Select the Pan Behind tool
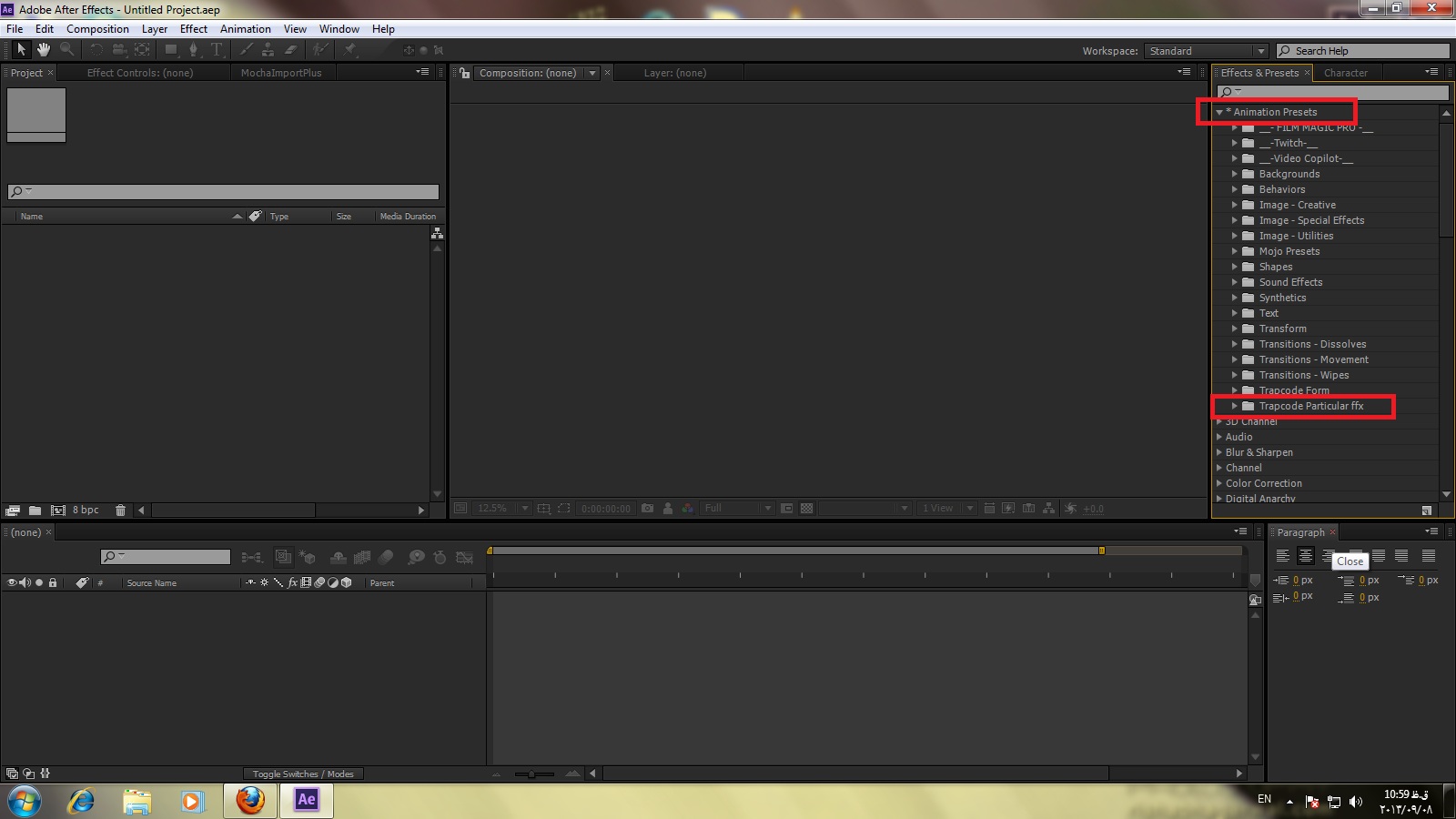The width and height of the screenshot is (1456, 819). [x=142, y=49]
